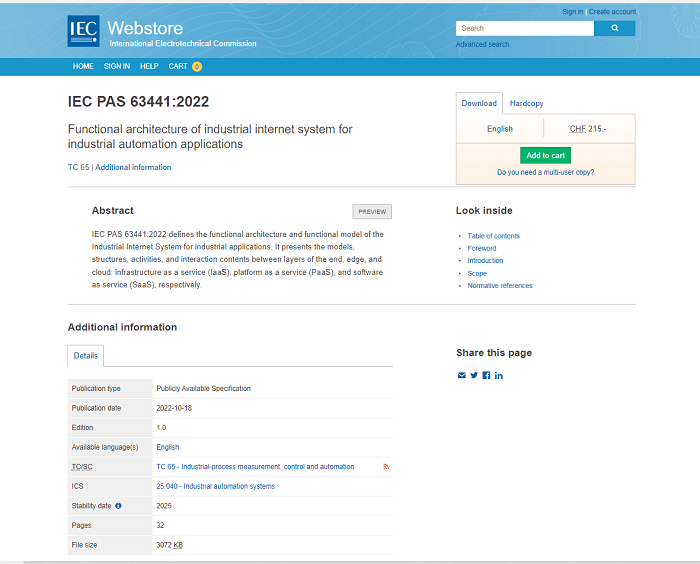
Task: Share this page on Facebook
Action: [x=486, y=375]
